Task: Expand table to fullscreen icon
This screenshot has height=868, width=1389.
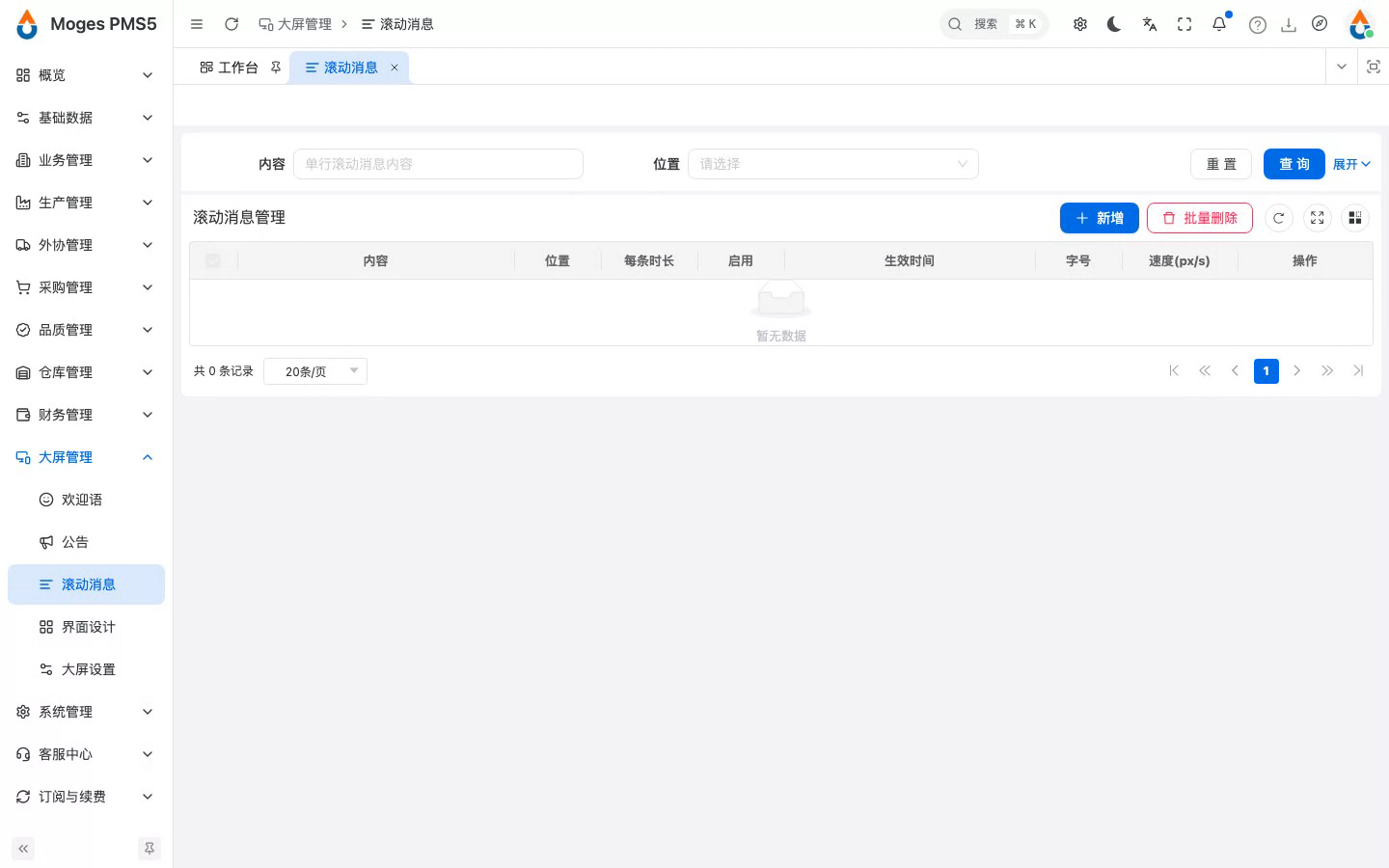Action: (1317, 218)
